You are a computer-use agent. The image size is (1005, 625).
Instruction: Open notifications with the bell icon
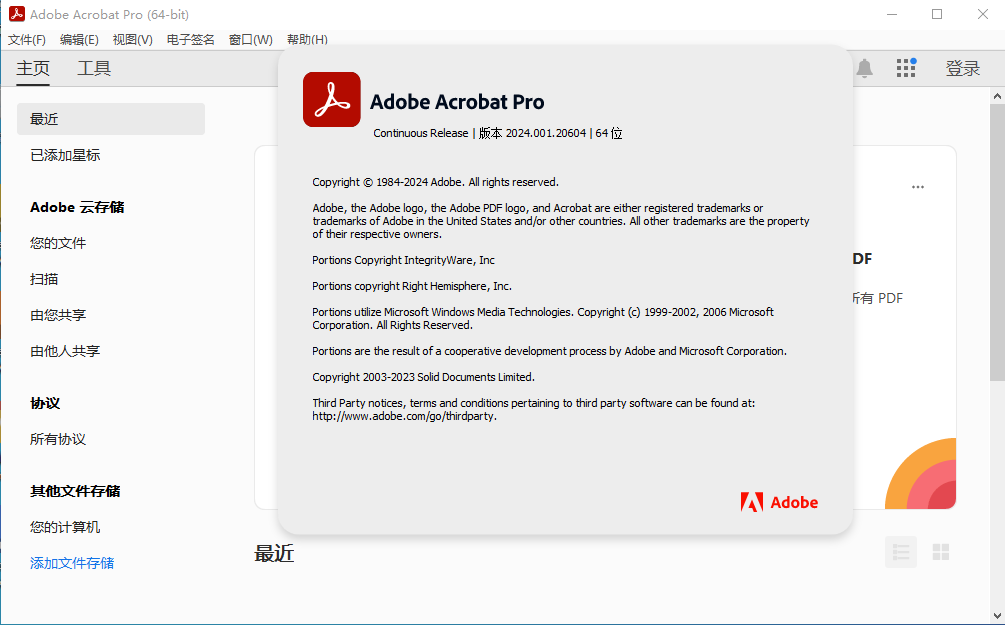[x=864, y=68]
